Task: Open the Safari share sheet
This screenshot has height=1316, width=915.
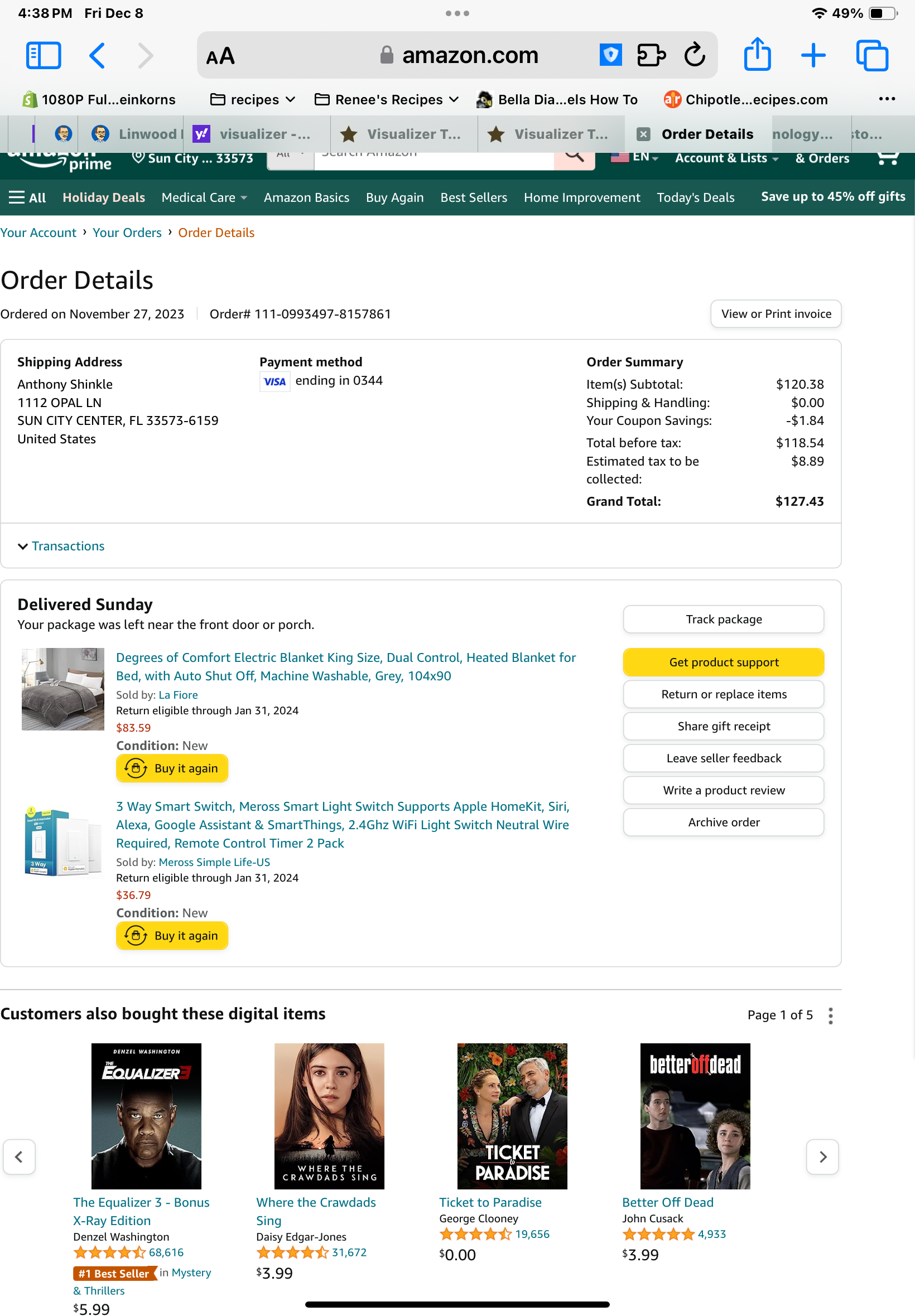Action: [x=757, y=55]
